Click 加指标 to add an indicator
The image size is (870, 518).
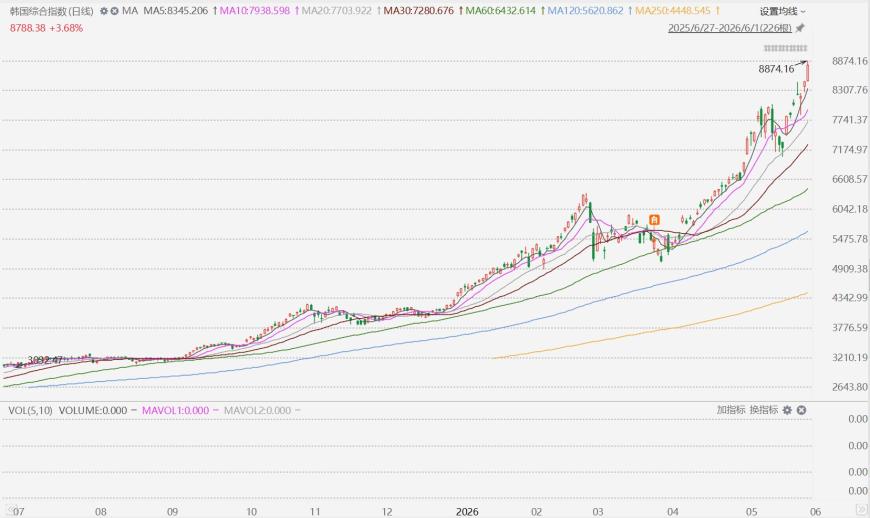(x=731, y=410)
